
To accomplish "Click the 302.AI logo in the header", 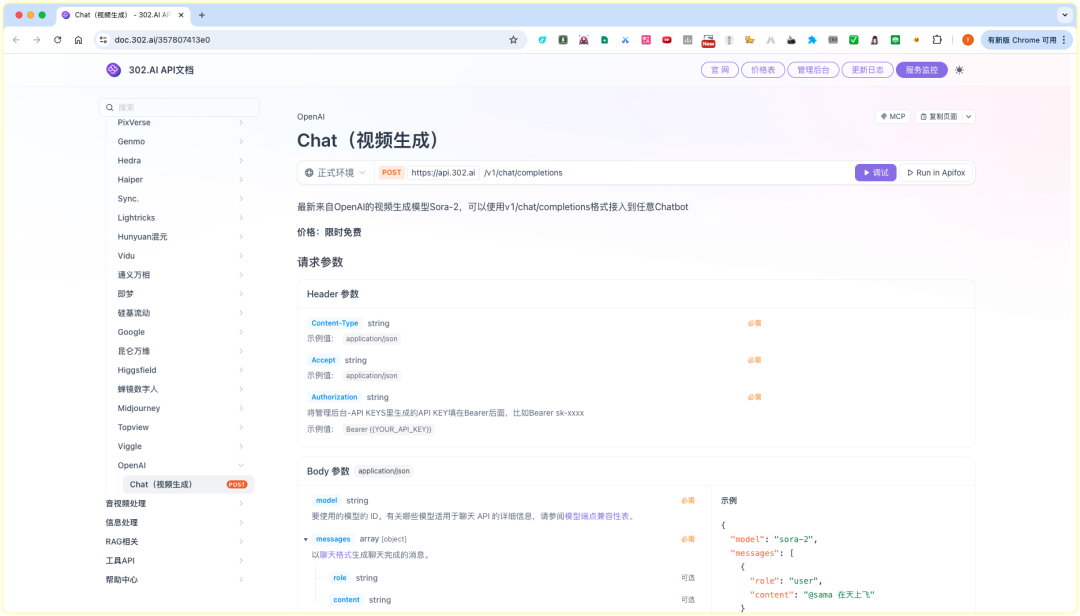I will pyautogui.click(x=113, y=70).
